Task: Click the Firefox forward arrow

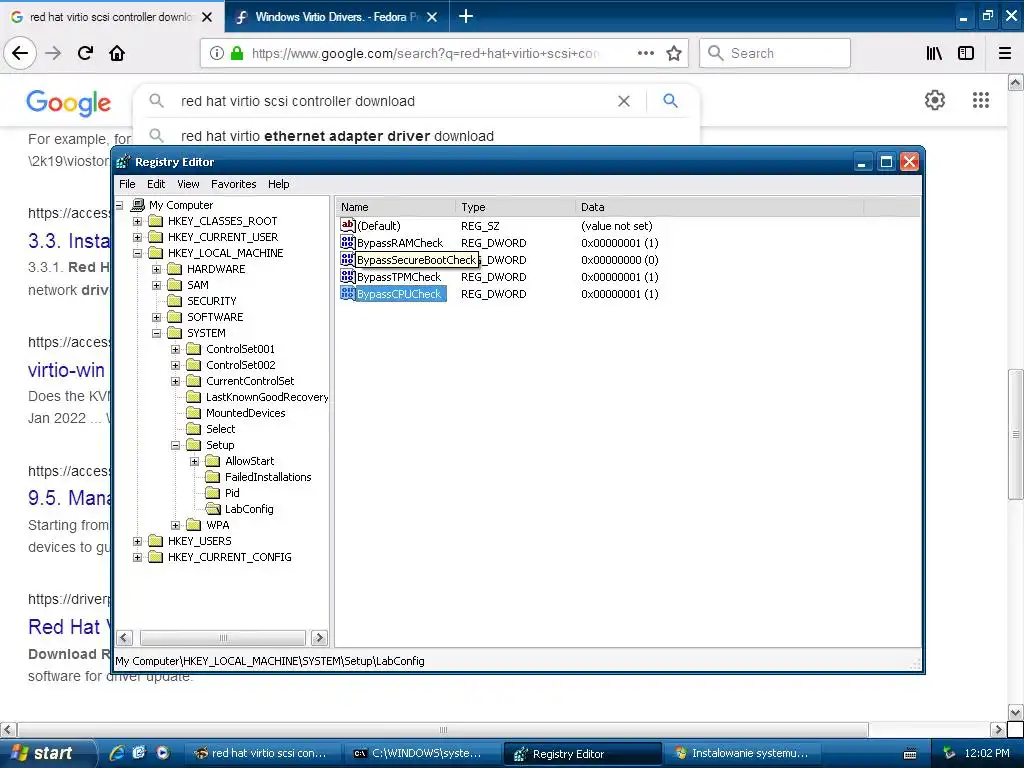Action: coord(53,53)
